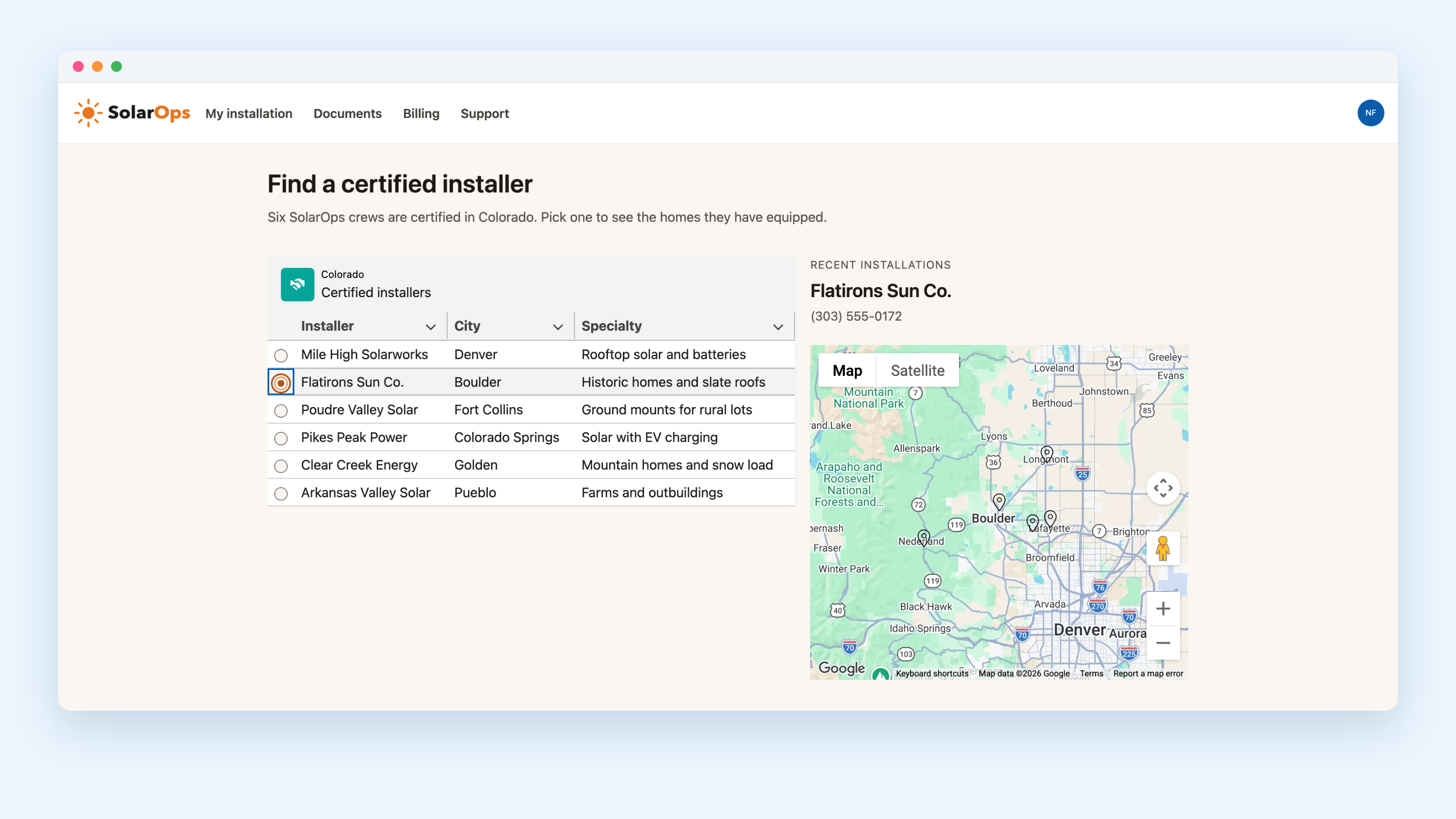
Task: Open the City column dropdown
Action: tap(558, 327)
